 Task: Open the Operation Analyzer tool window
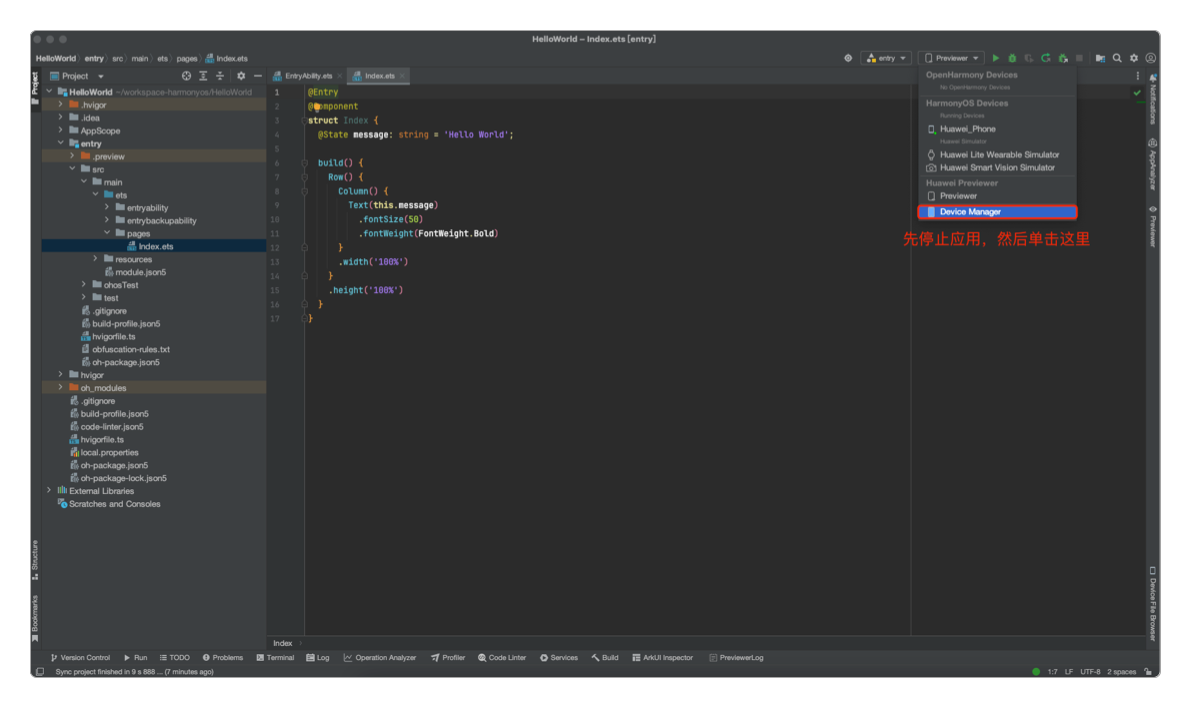tap(380, 658)
